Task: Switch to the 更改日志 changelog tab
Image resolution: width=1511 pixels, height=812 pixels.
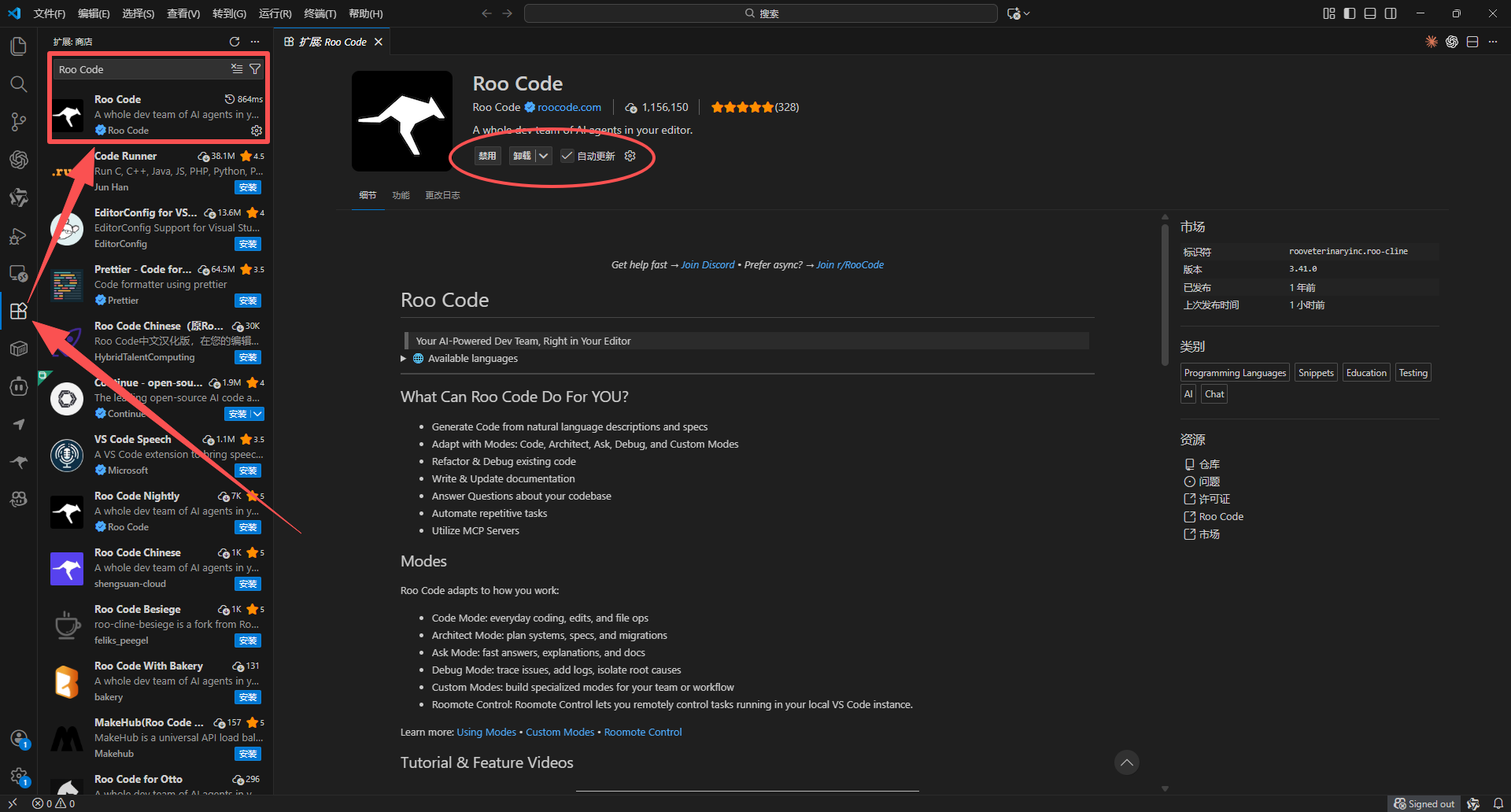Action: click(442, 195)
